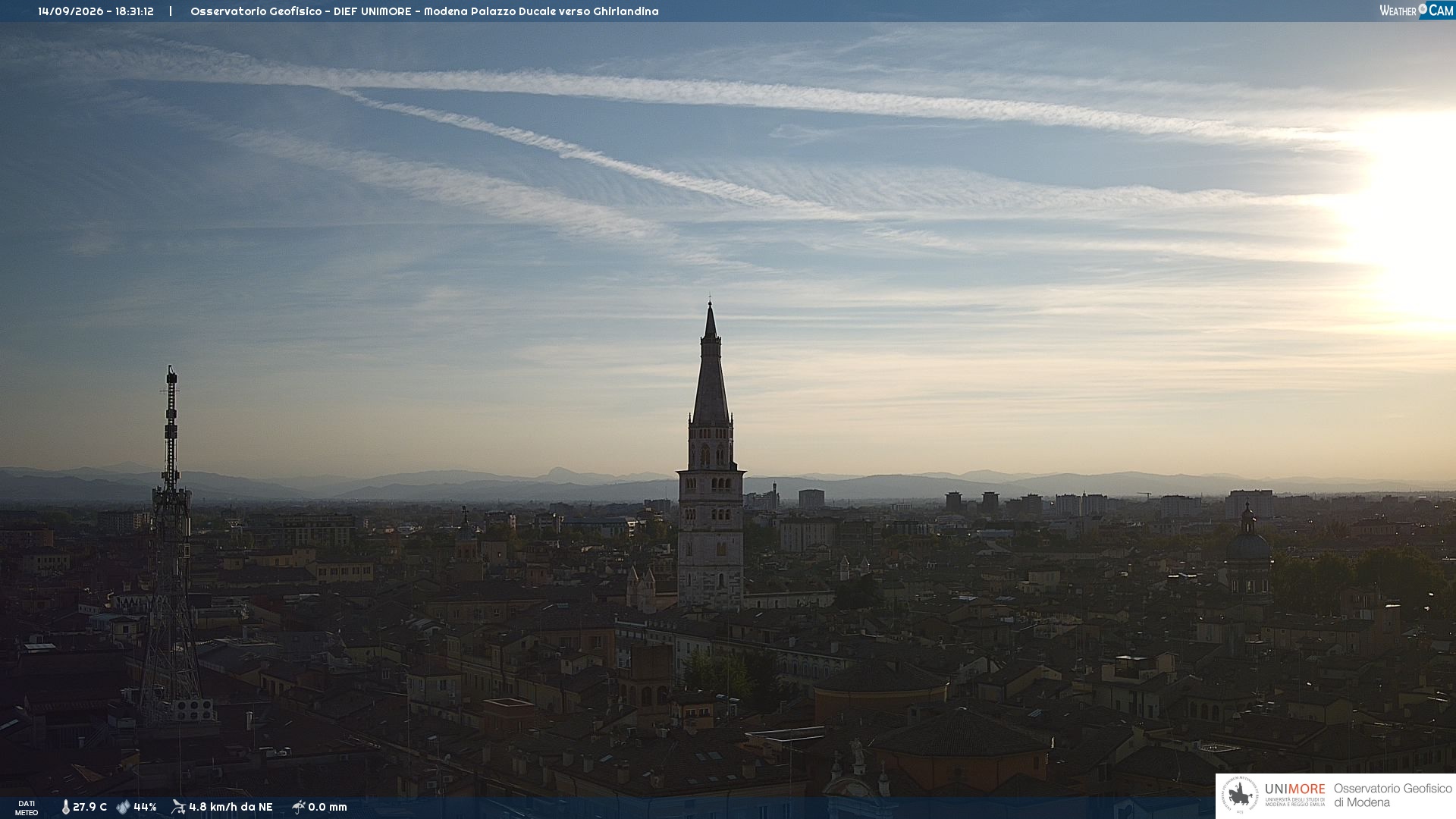This screenshot has height=819, width=1456.
Task: Select the DATI METEO label
Action: (x=27, y=808)
